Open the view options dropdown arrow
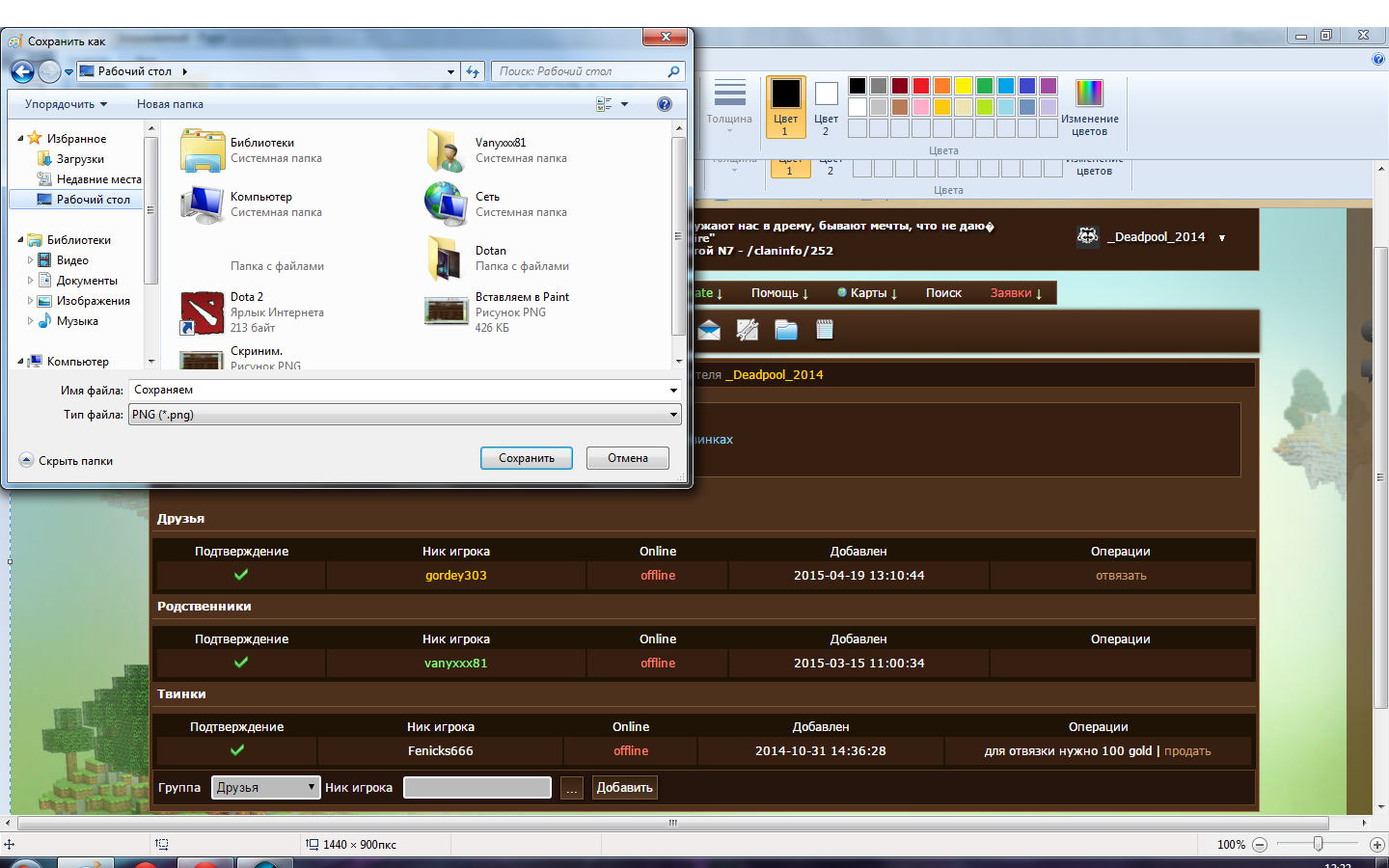The image size is (1389, 868). [624, 104]
